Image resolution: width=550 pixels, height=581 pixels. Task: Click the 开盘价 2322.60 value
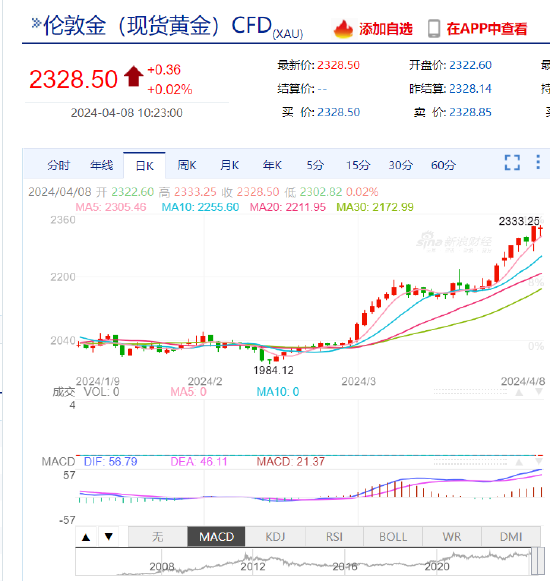coord(470,65)
